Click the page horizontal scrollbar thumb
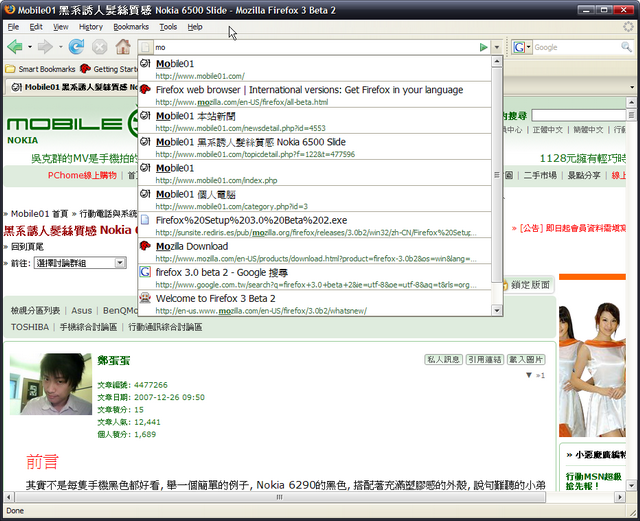 pos(280,497)
